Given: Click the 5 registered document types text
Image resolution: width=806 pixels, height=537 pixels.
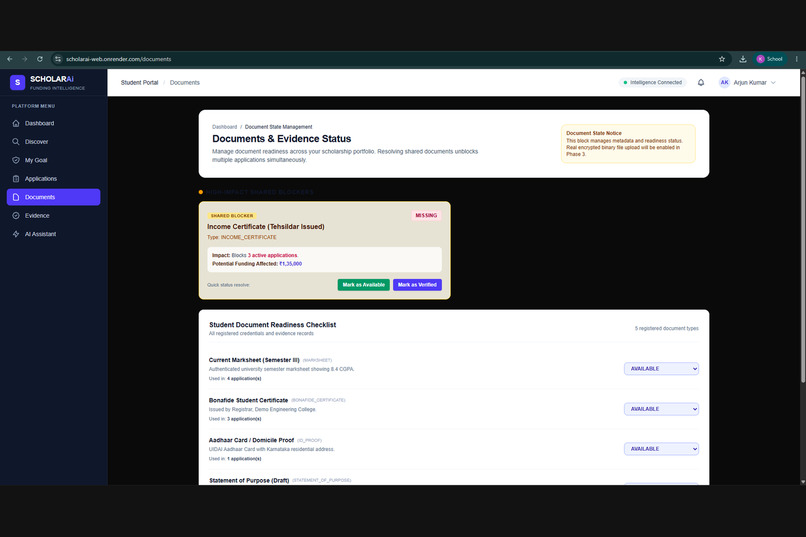Looking at the screenshot, I should (667, 328).
